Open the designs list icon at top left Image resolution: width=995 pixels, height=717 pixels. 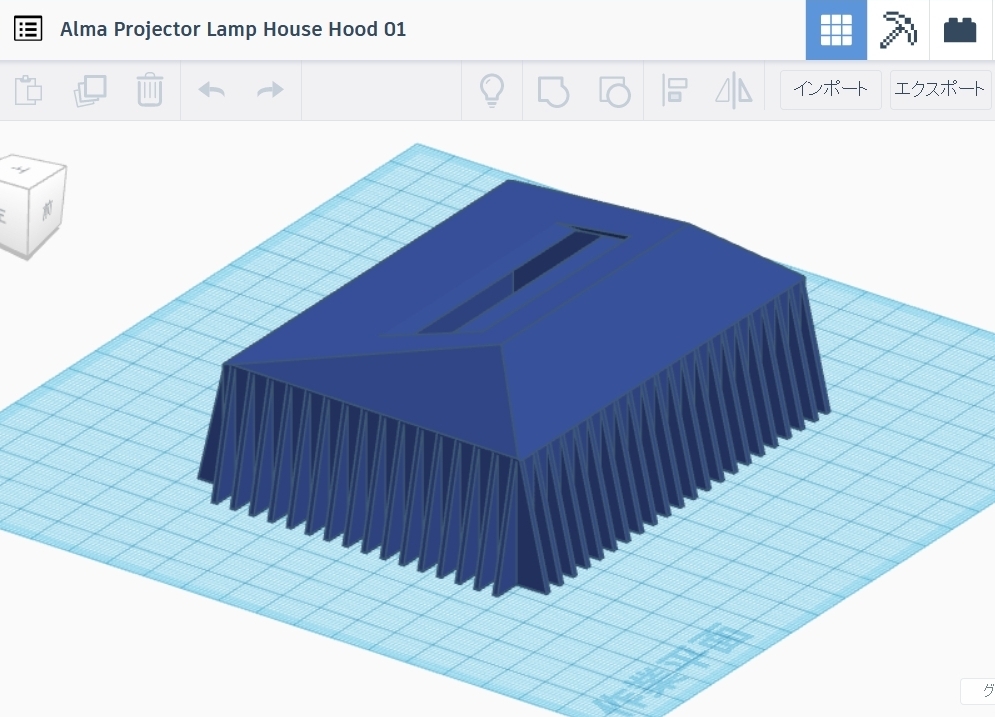[28, 29]
